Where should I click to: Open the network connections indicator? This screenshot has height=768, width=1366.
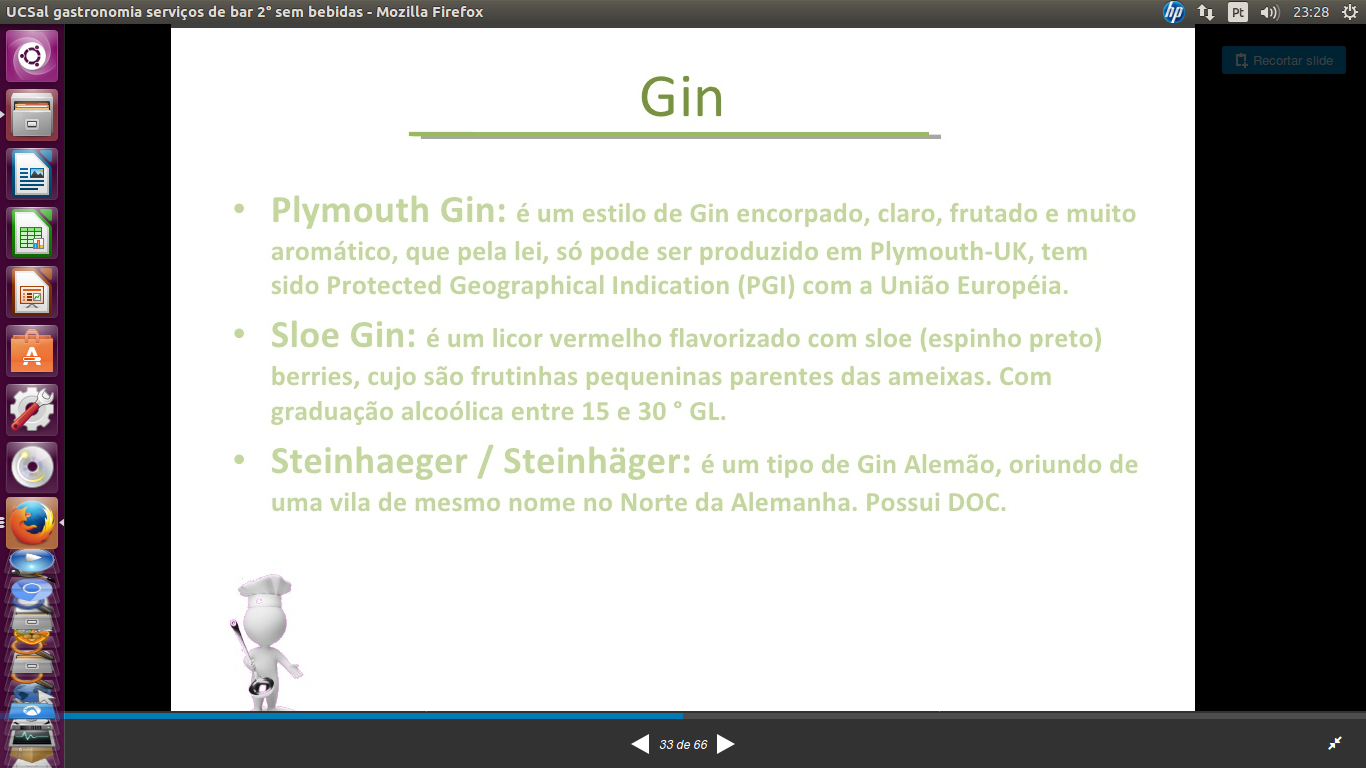1206,12
